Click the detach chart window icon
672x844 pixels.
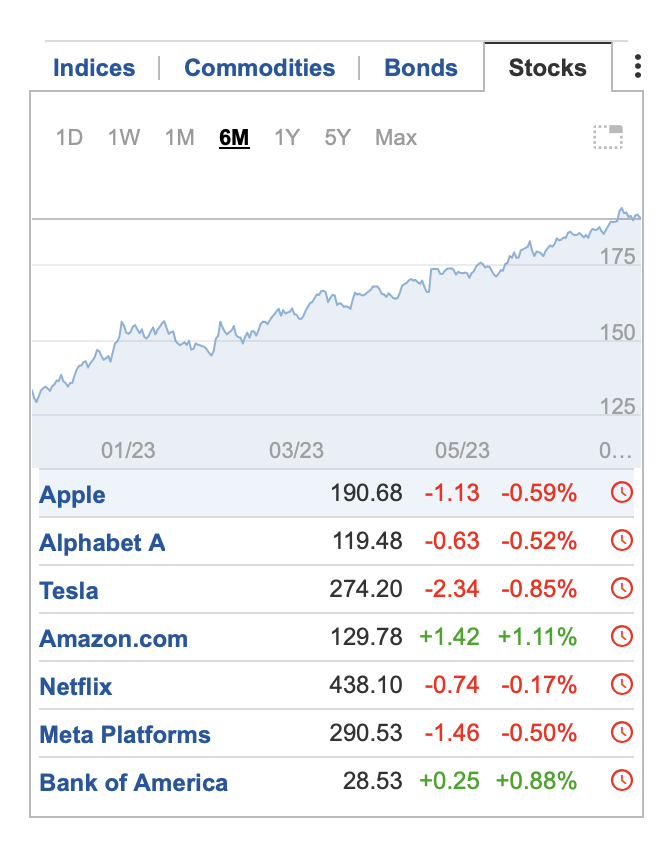[608, 137]
